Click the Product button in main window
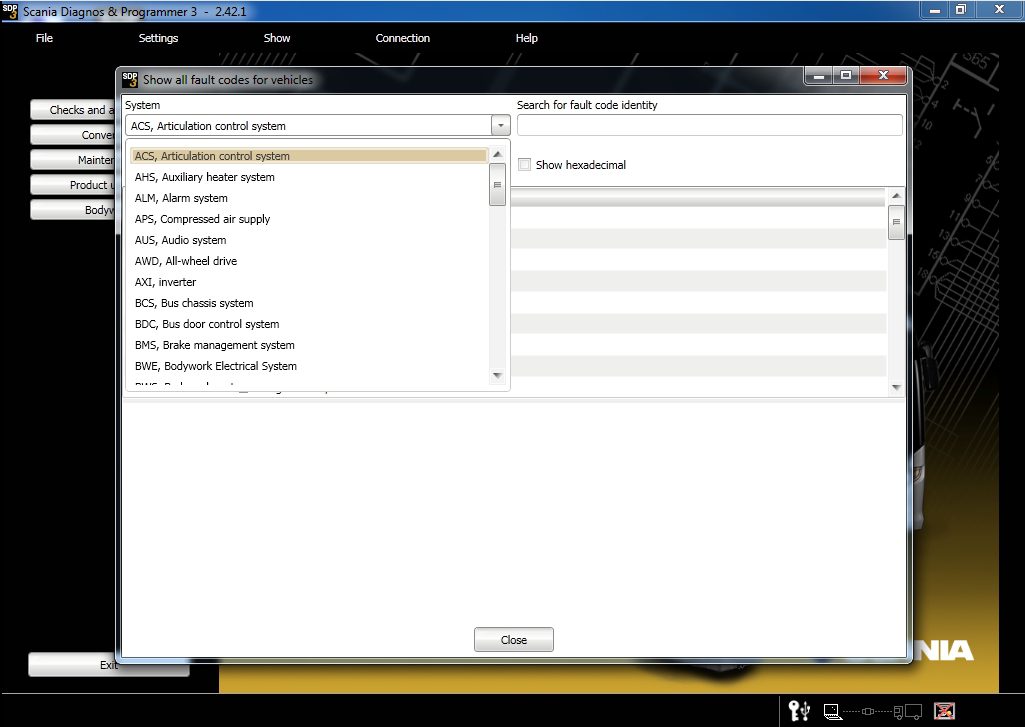The height and width of the screenshot is (727, 1025). pos(73,184)
